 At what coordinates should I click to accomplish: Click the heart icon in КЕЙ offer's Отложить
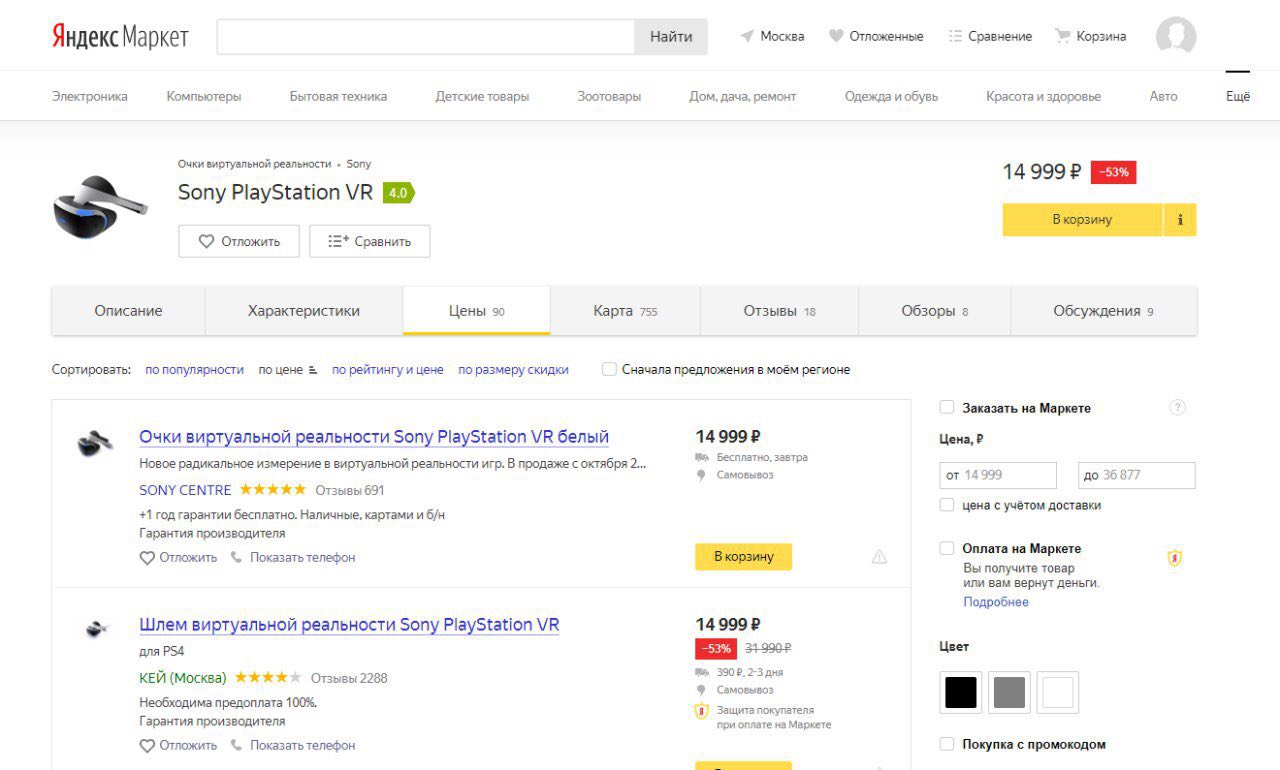[147, 746]
